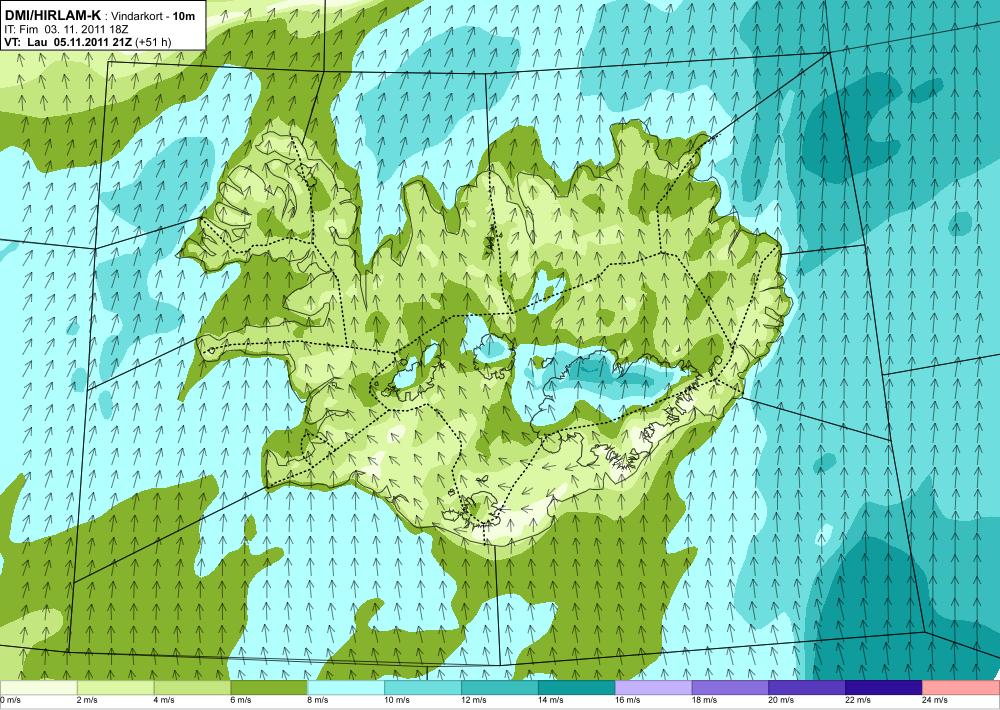Select the indigo 20–22 m/s legend swatch
1000x710 pixels.
[807, 688]
